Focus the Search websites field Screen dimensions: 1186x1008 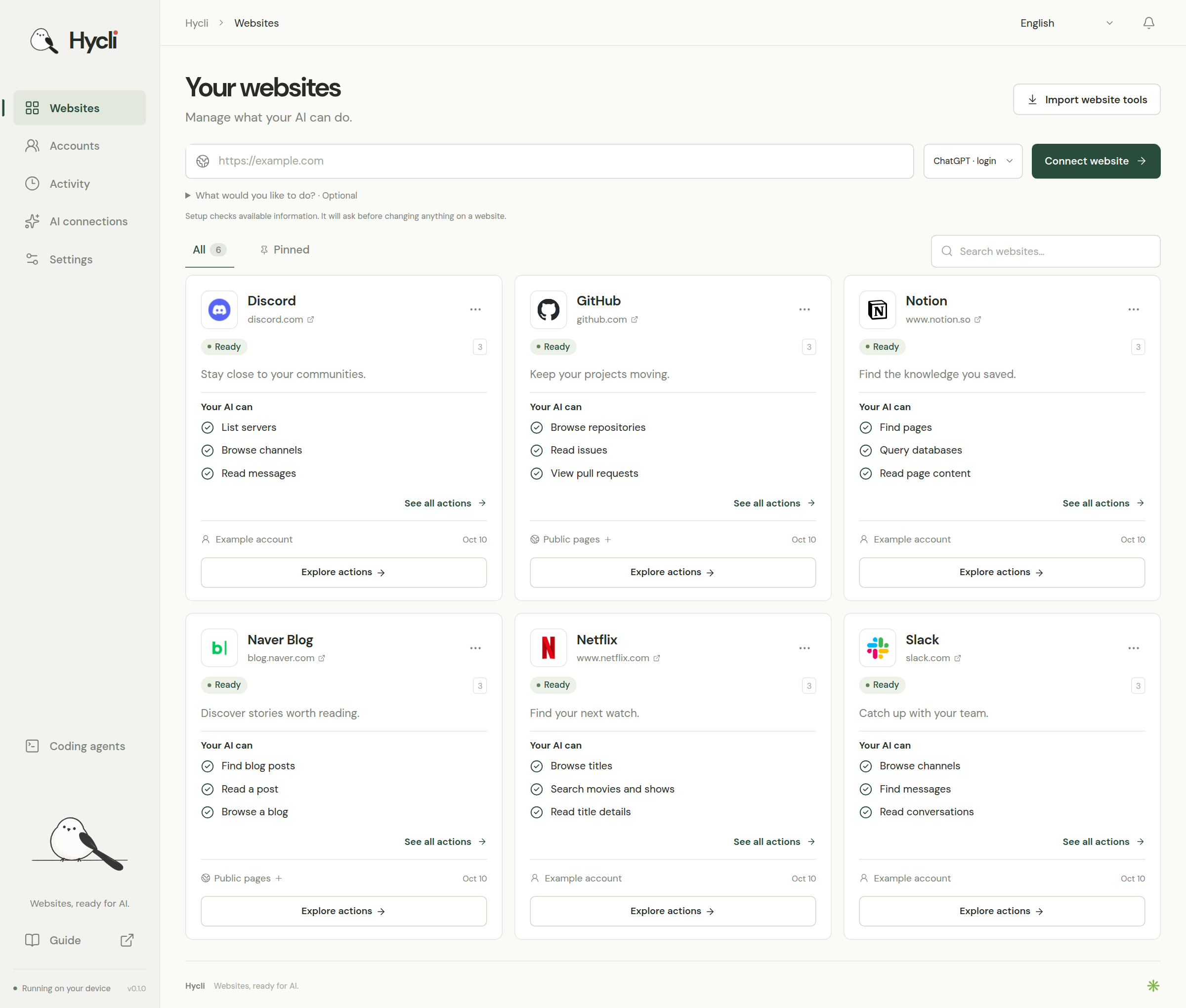1045,252
